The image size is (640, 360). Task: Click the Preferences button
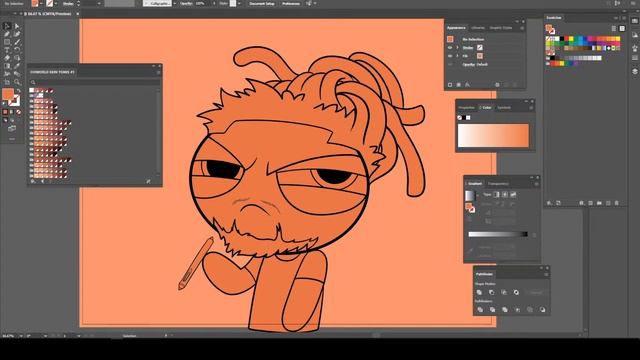click(291, 3)
